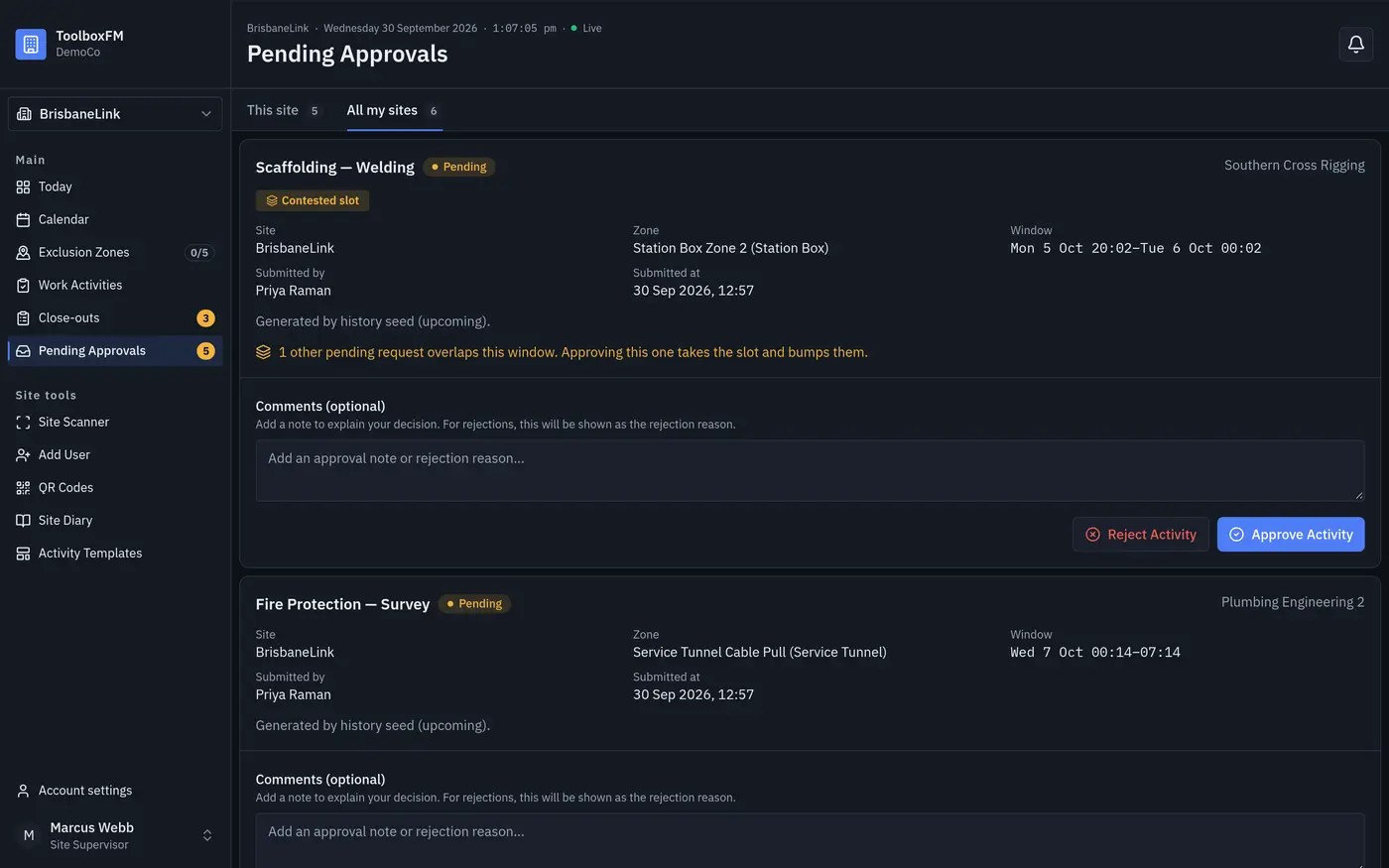Open Close-outs page
The height and width of the screenshot is (868, 1389).
click(x=115, y=317)
